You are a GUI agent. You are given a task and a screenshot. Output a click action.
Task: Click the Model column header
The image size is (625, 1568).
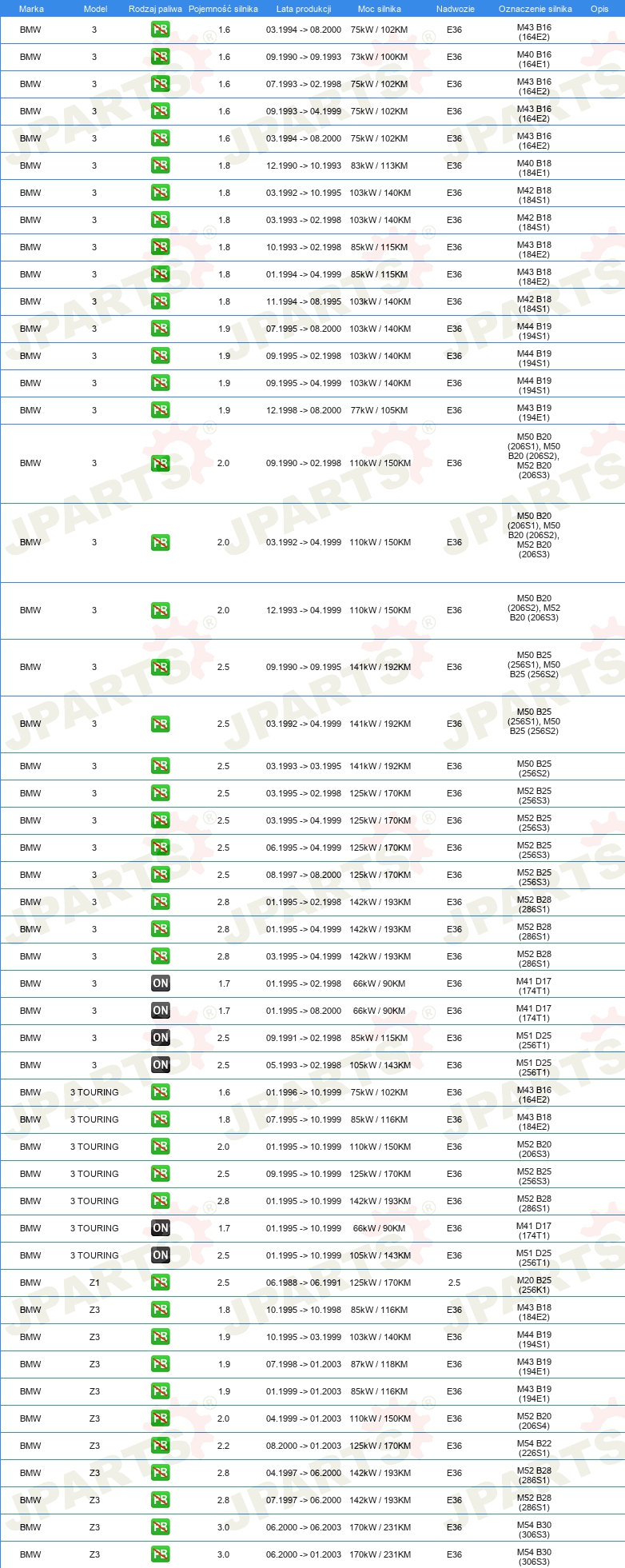click(95, 9)
